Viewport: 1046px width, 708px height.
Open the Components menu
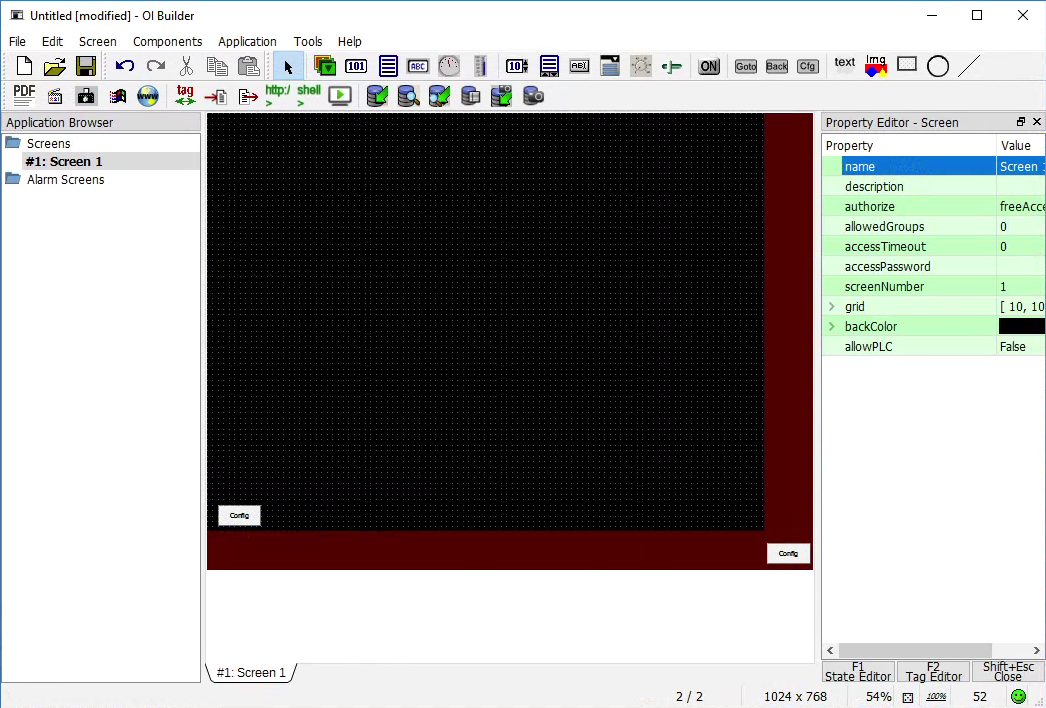(167, 42)
